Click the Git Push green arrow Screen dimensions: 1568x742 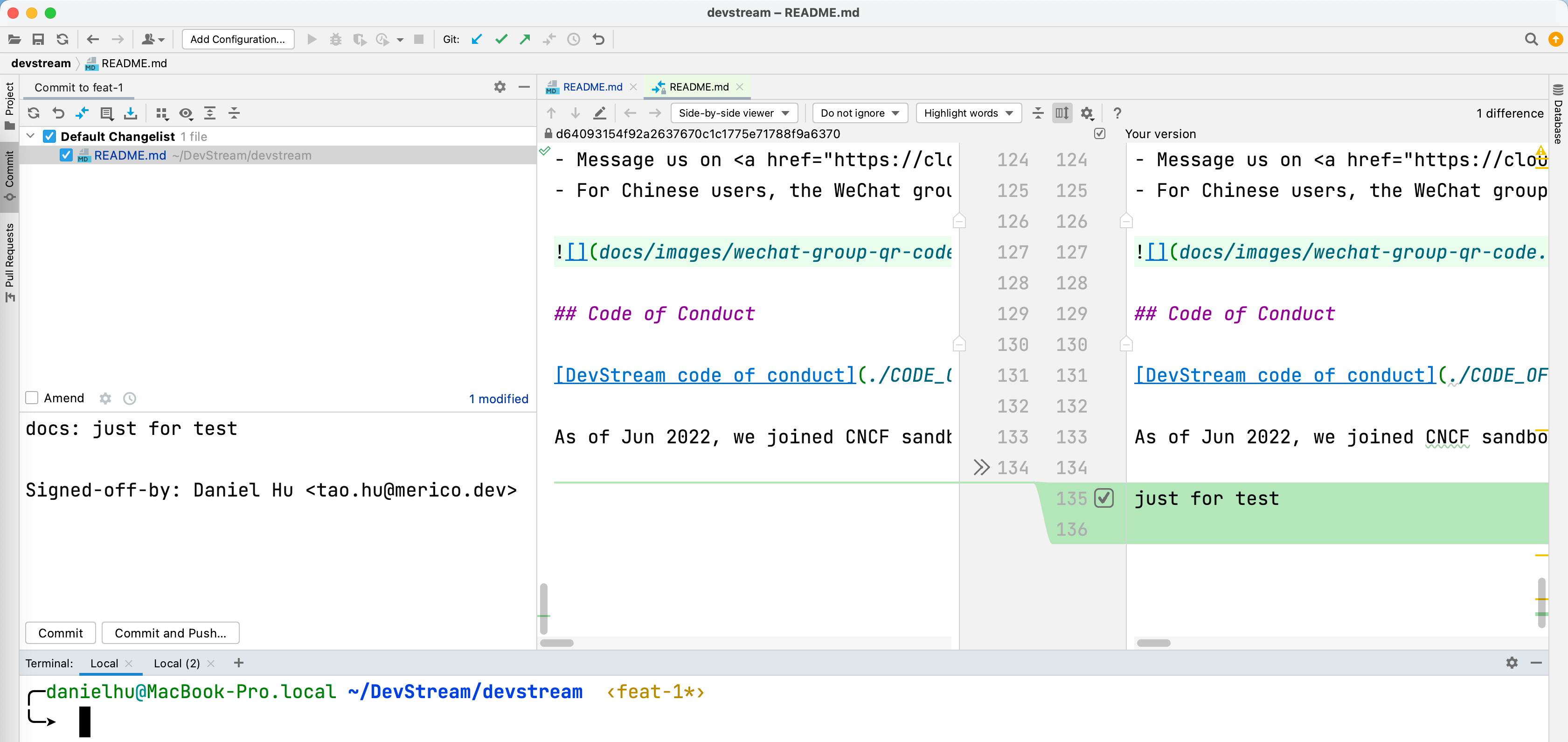click(x=525, y=40)
